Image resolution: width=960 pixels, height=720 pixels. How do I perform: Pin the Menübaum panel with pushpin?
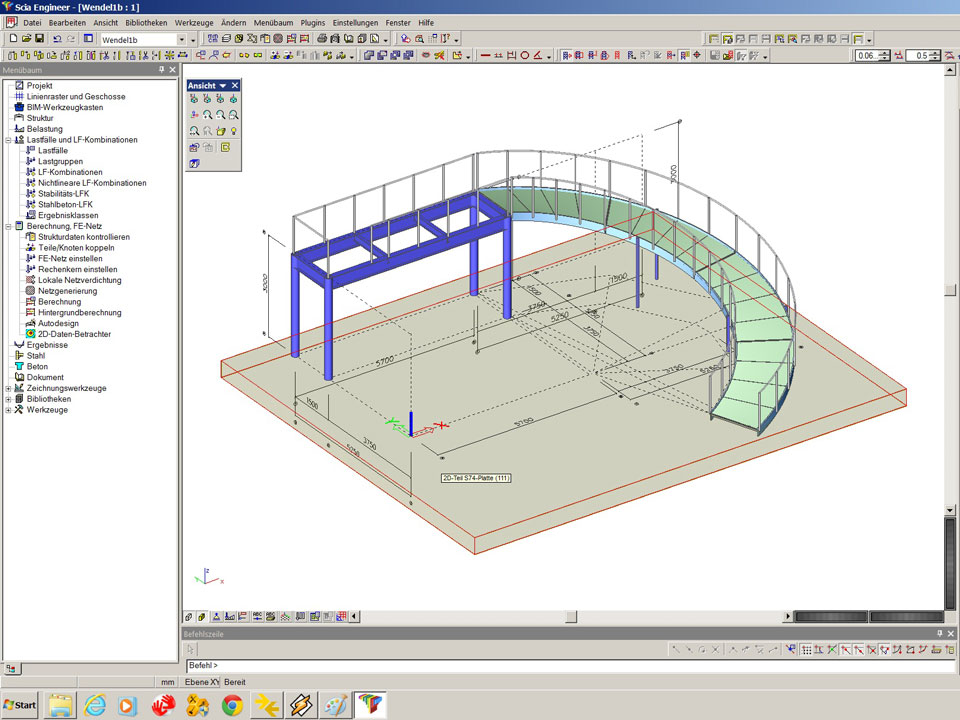tap(161, 71)
